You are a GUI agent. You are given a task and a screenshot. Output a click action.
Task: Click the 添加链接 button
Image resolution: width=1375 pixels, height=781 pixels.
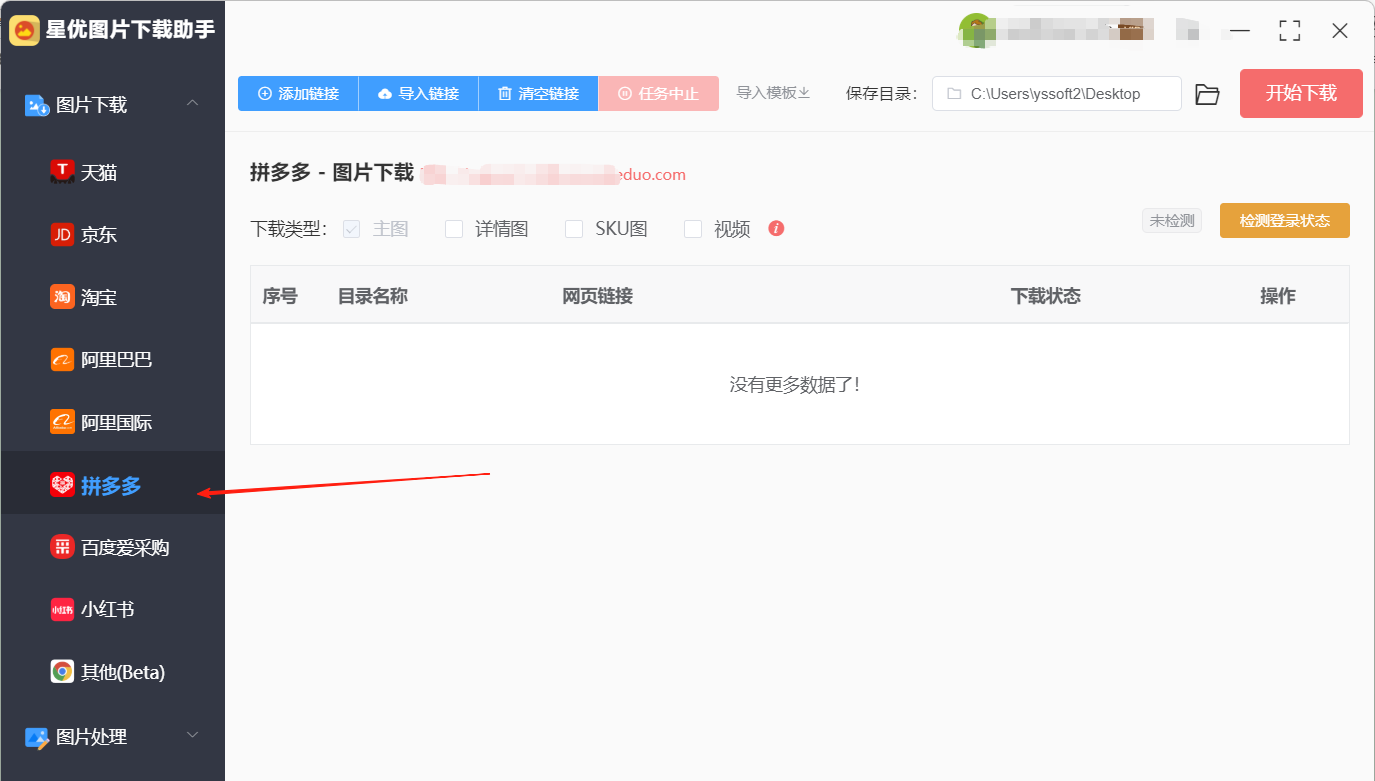click(x=298, y=93)
